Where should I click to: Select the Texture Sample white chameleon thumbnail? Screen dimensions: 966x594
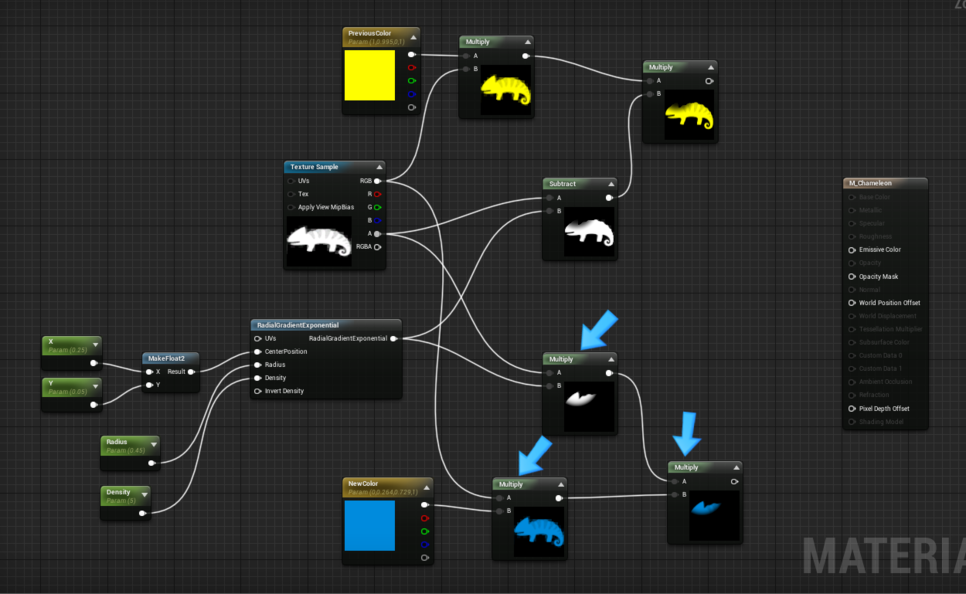[319, 241]
